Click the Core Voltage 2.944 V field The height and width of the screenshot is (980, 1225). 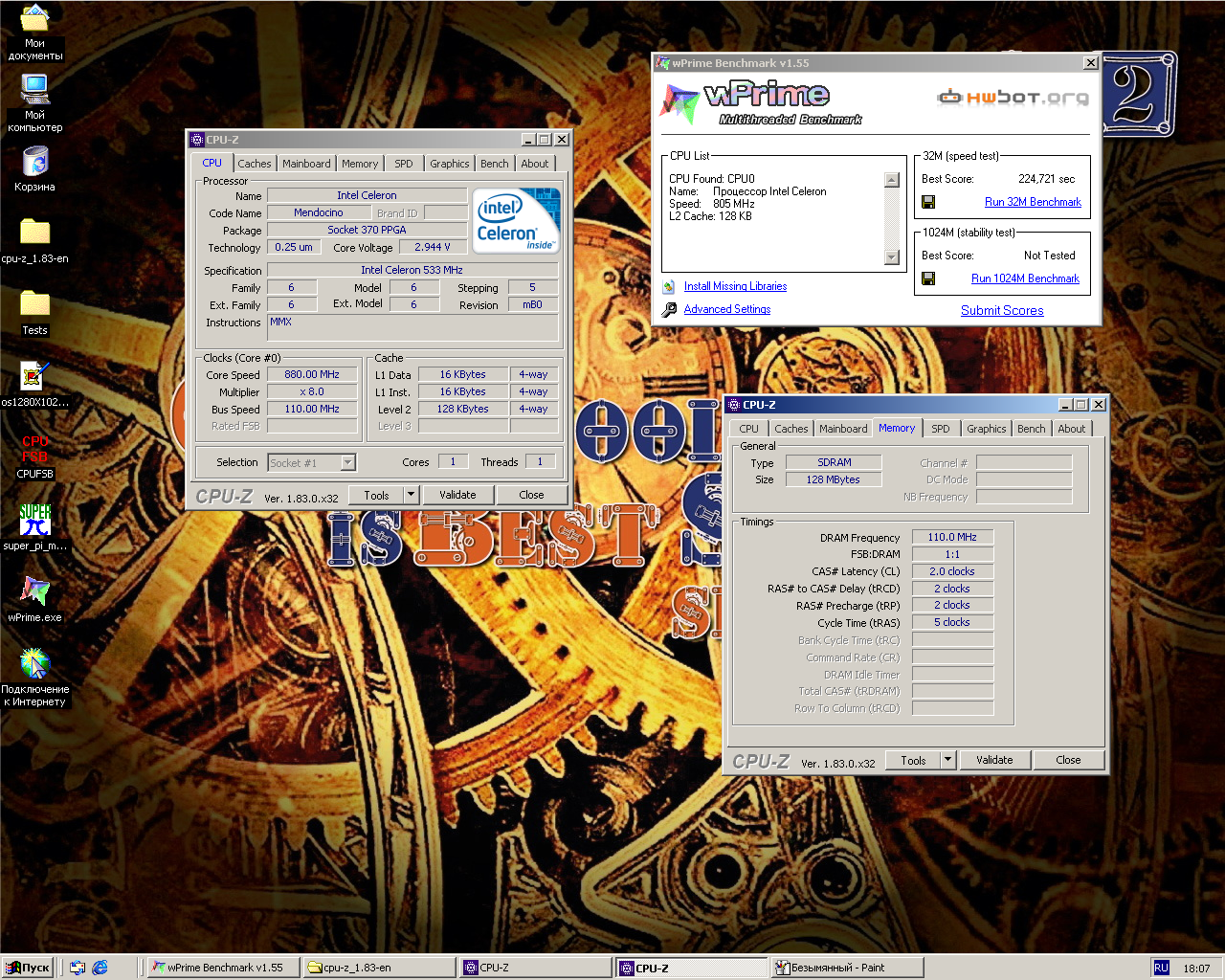coord(432,247)
